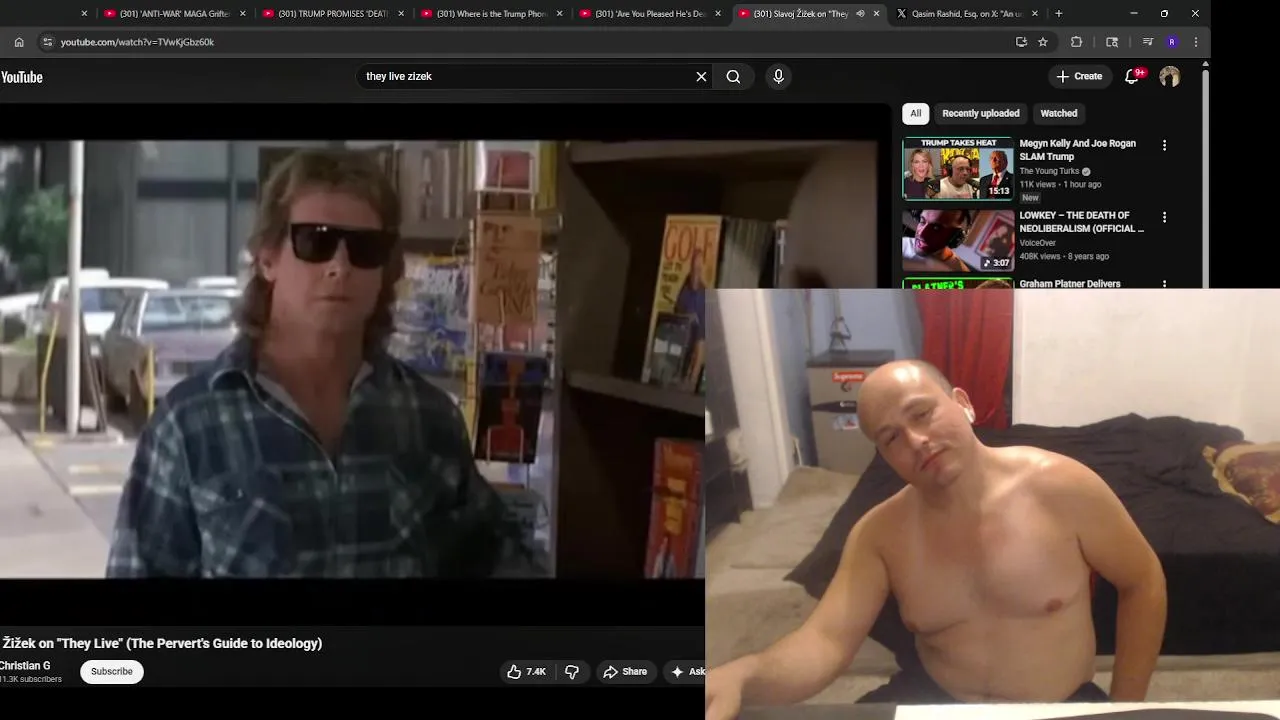
Task: Click install app icon in address bar
Action: click(x=1021, y=42)
